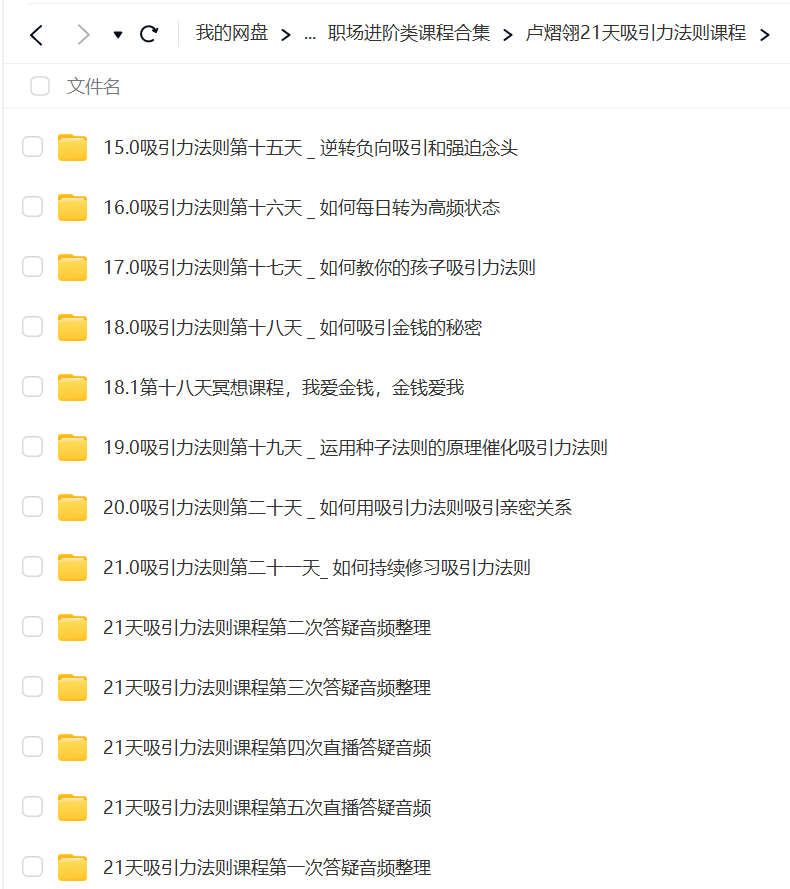Screen dimensions: 790x889
Task: Expand the chevron after 卢熠翎21天吸引力法则课程
Action: 765,35
